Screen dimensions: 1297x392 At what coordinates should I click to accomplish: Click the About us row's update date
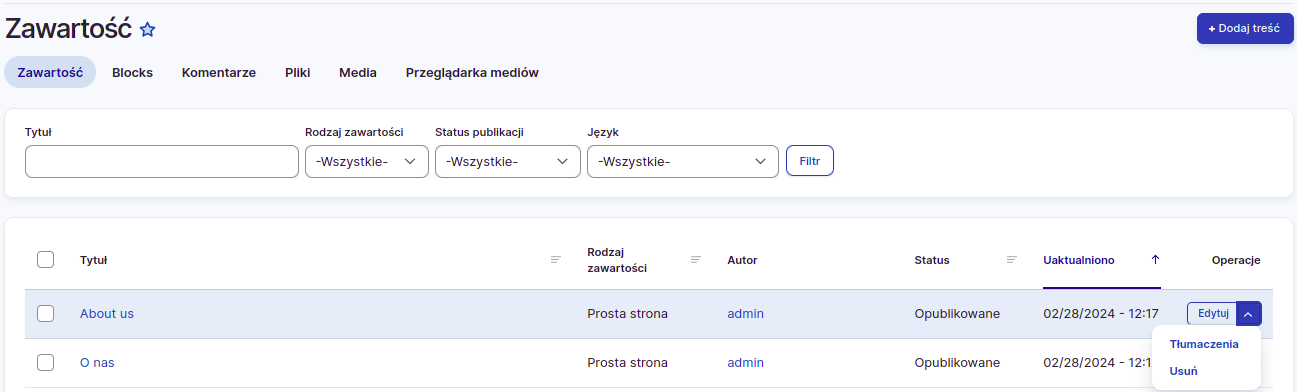[1101, 313]
